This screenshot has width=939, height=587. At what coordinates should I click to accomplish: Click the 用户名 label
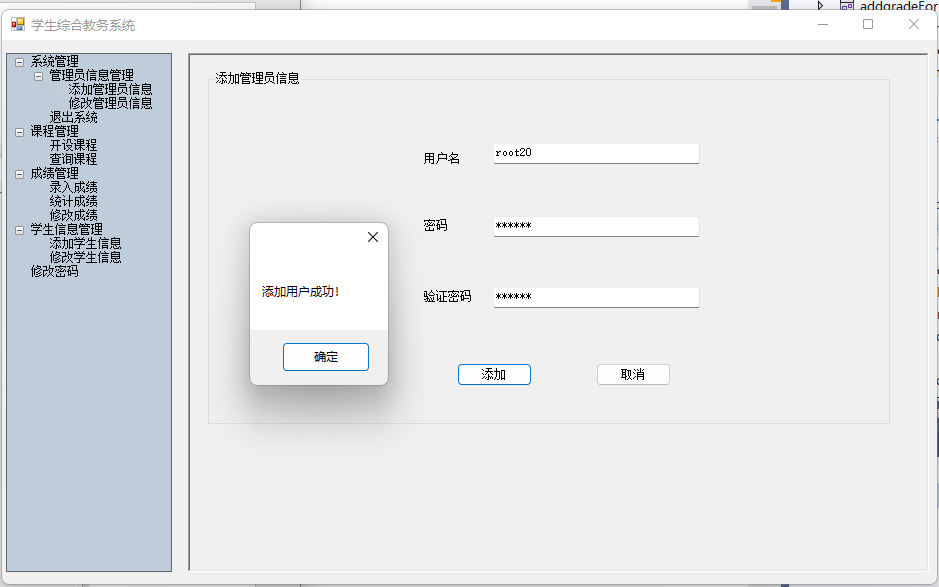[442, 158]
